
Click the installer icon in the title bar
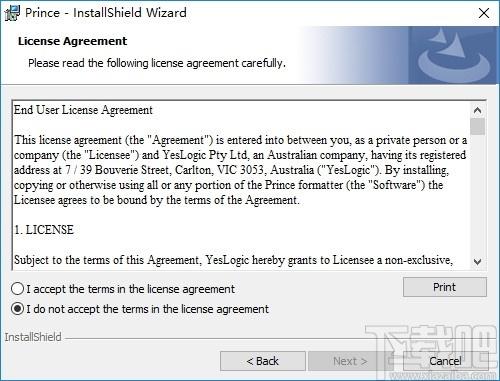point(12,13)
